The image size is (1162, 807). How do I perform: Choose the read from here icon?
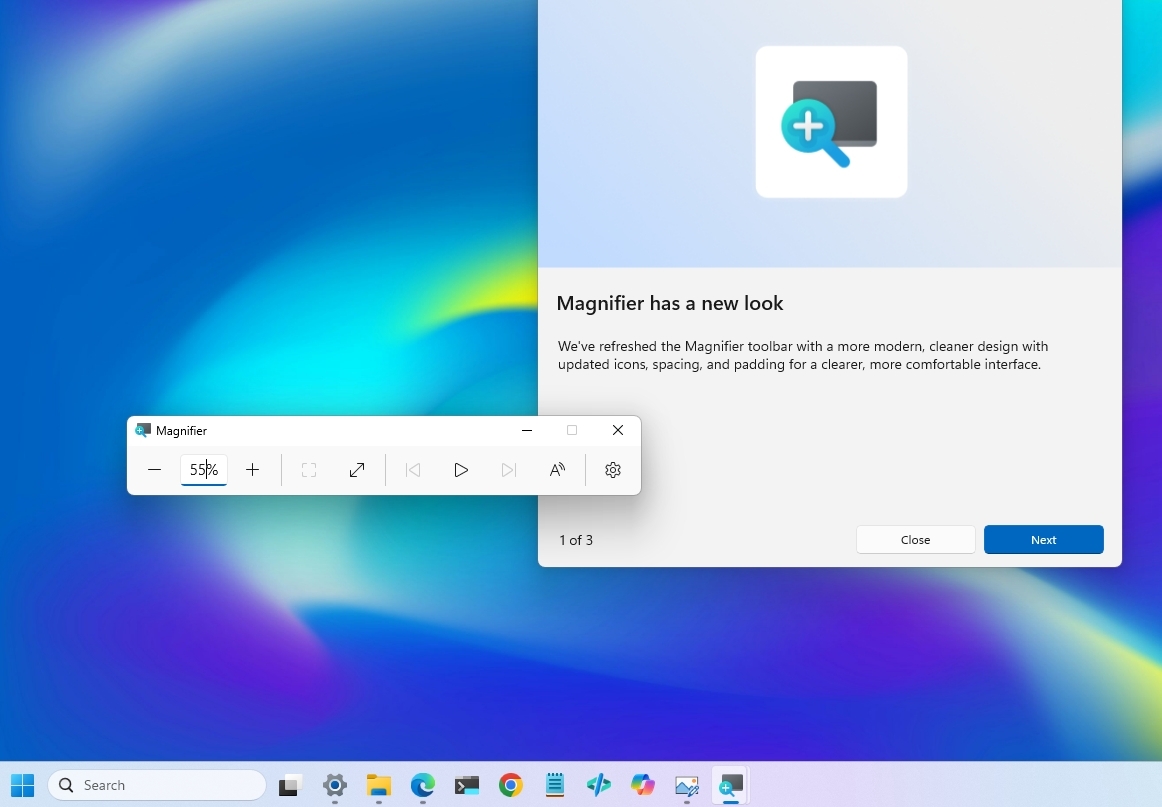click(x=557, y=470)
